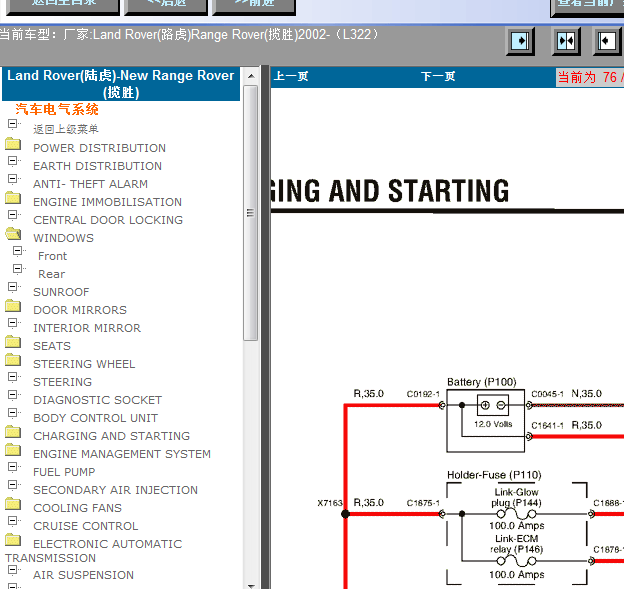624x589 pixels.
Task: Open the CHARGING AND STARTING folder icon
Action: [x=13, y=432]
